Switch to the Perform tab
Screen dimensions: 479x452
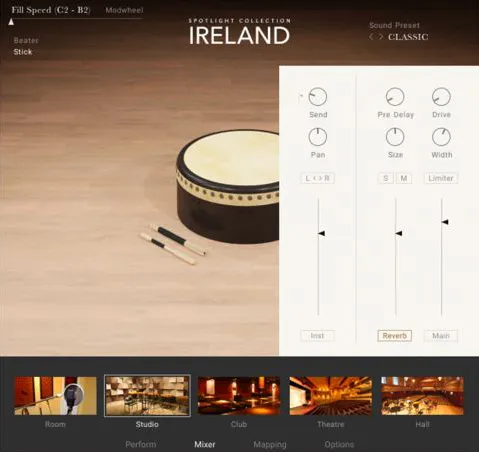[x=141, y=444]
